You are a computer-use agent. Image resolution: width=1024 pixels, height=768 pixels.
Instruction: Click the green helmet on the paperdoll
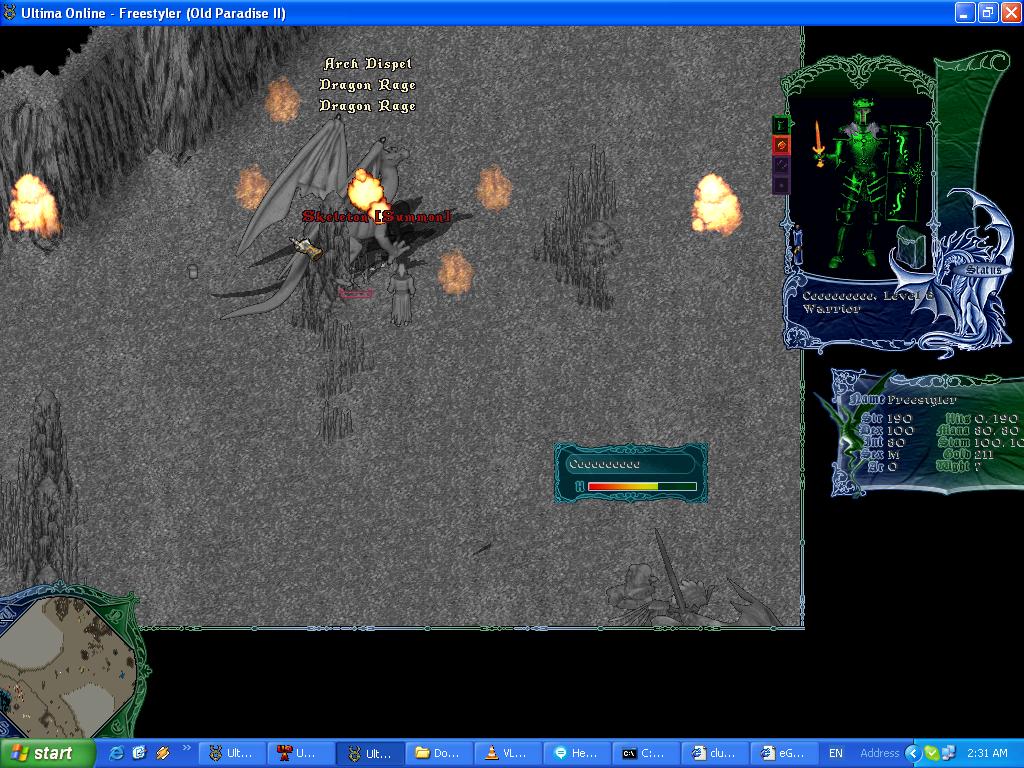pos(863,114)
